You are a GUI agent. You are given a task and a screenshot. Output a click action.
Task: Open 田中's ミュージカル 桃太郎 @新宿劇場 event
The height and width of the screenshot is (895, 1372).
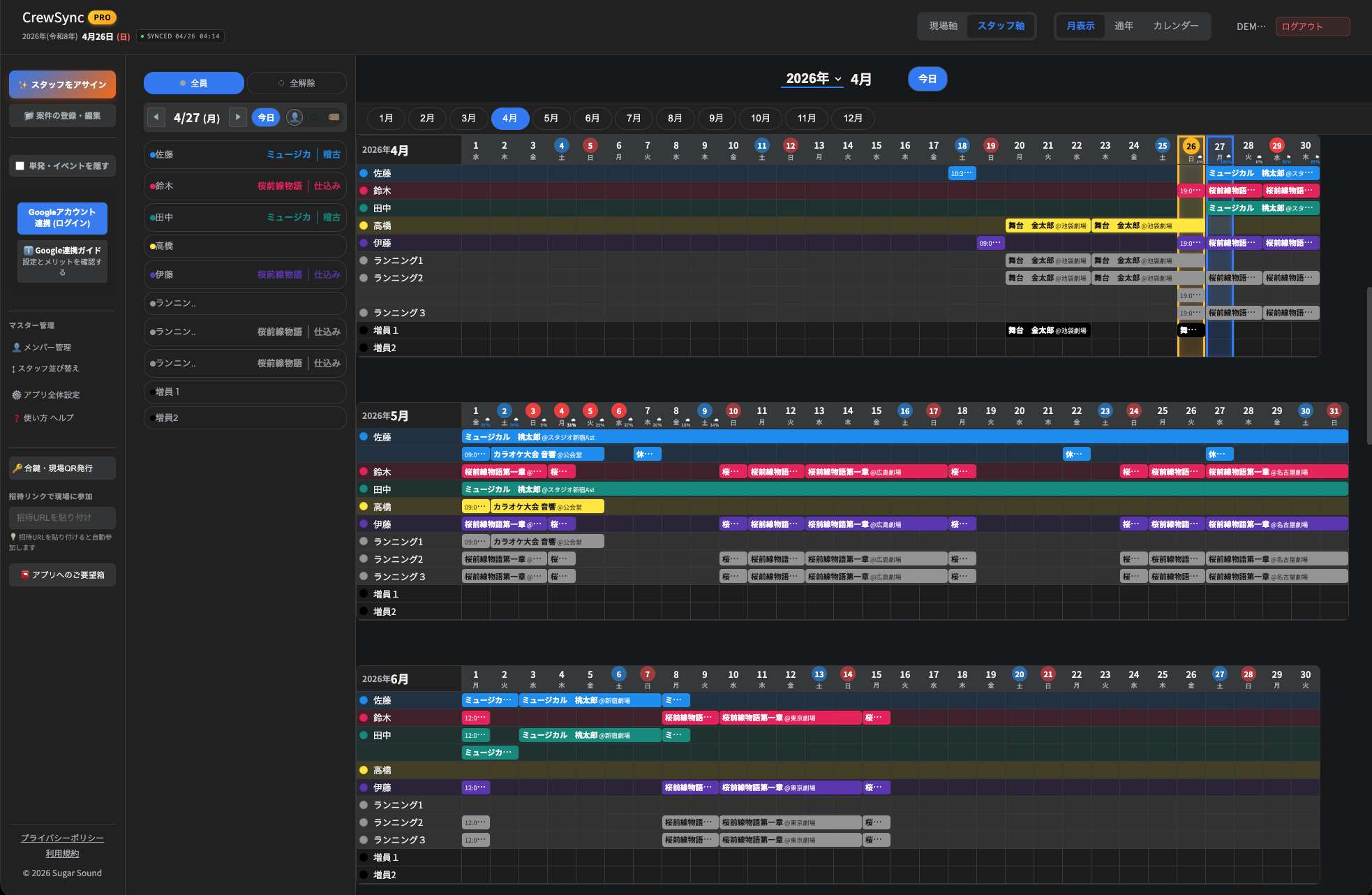(x=590, y=735)
